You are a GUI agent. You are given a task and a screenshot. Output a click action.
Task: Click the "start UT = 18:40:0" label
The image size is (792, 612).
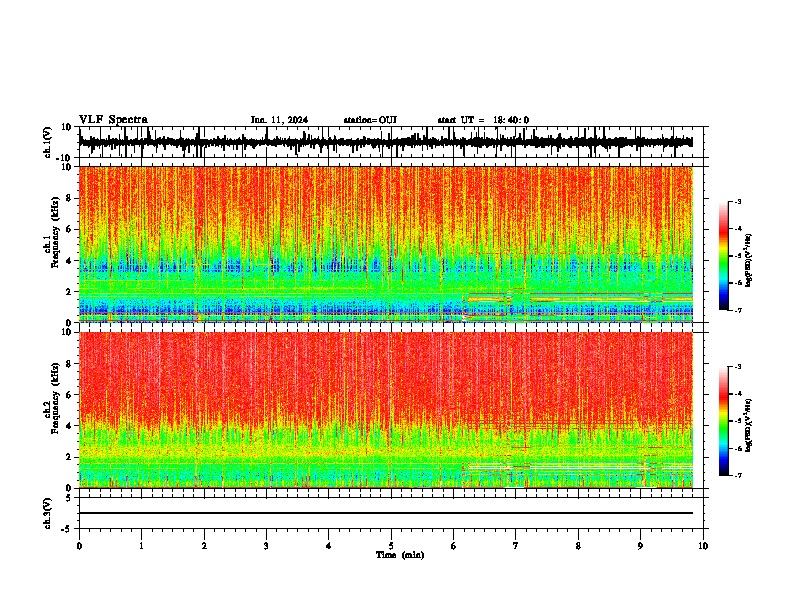pyautogui.click(x=483, y=120)
